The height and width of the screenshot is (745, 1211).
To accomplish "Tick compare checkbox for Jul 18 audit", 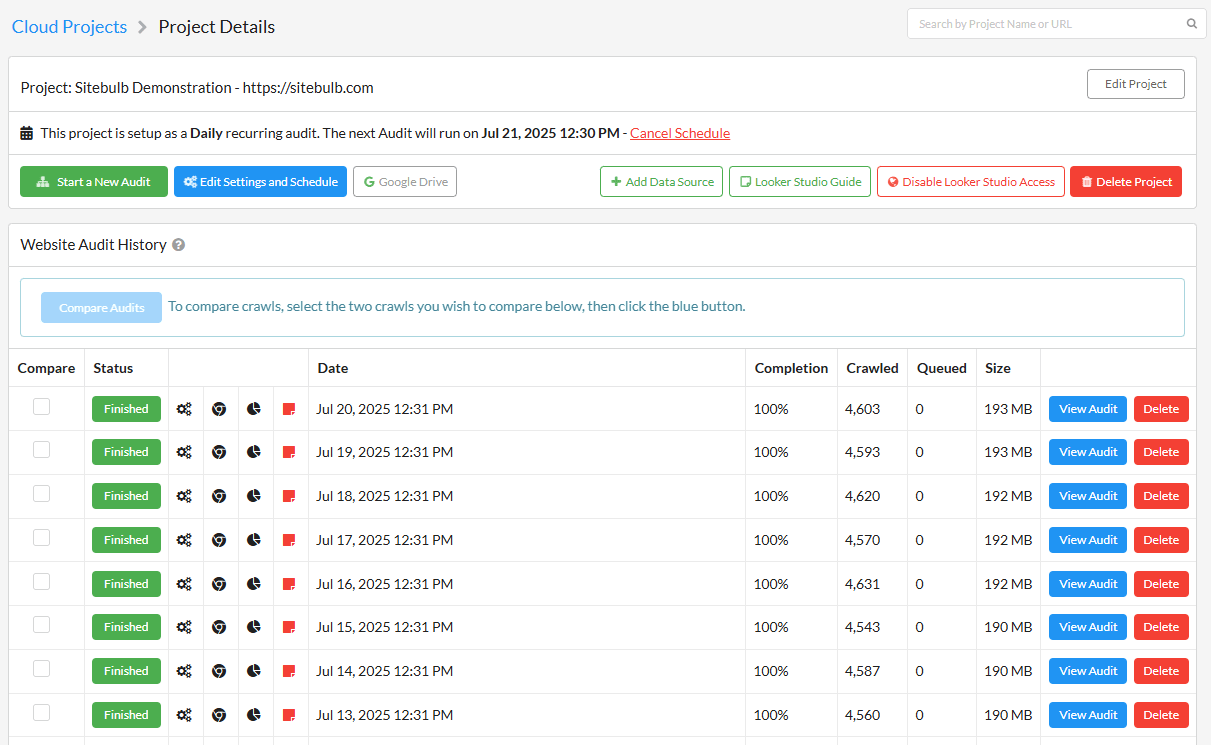I will pyautogui.click(x=41, y=493).
